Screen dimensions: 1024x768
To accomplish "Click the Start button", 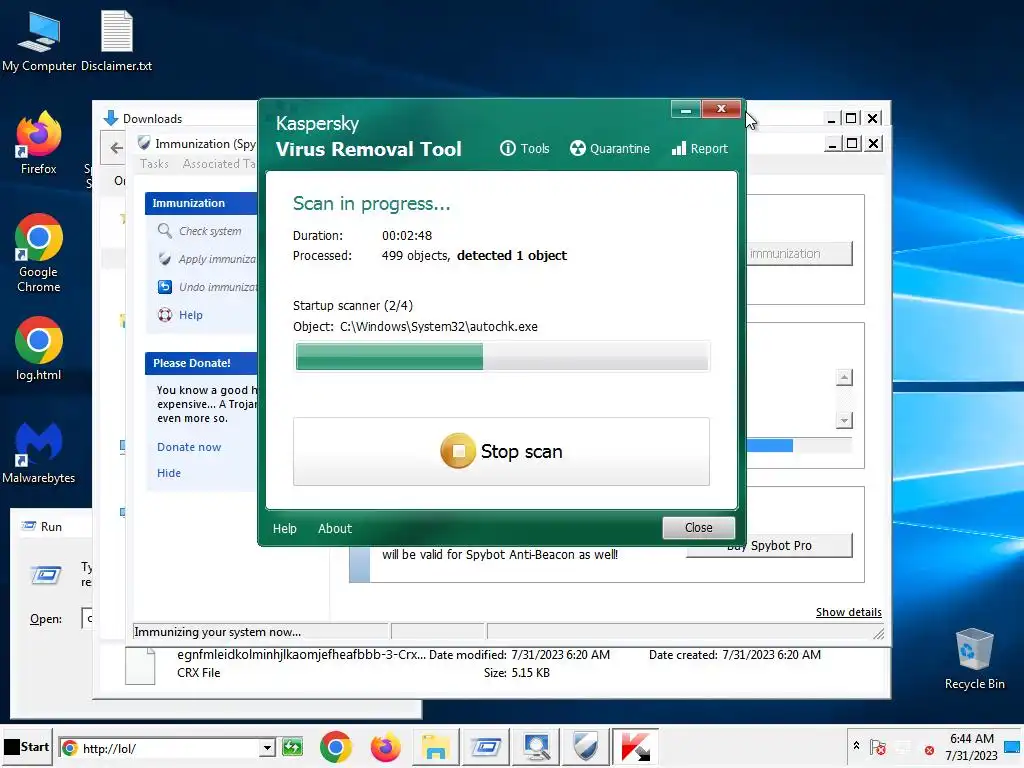I will [x=27, y=746].
